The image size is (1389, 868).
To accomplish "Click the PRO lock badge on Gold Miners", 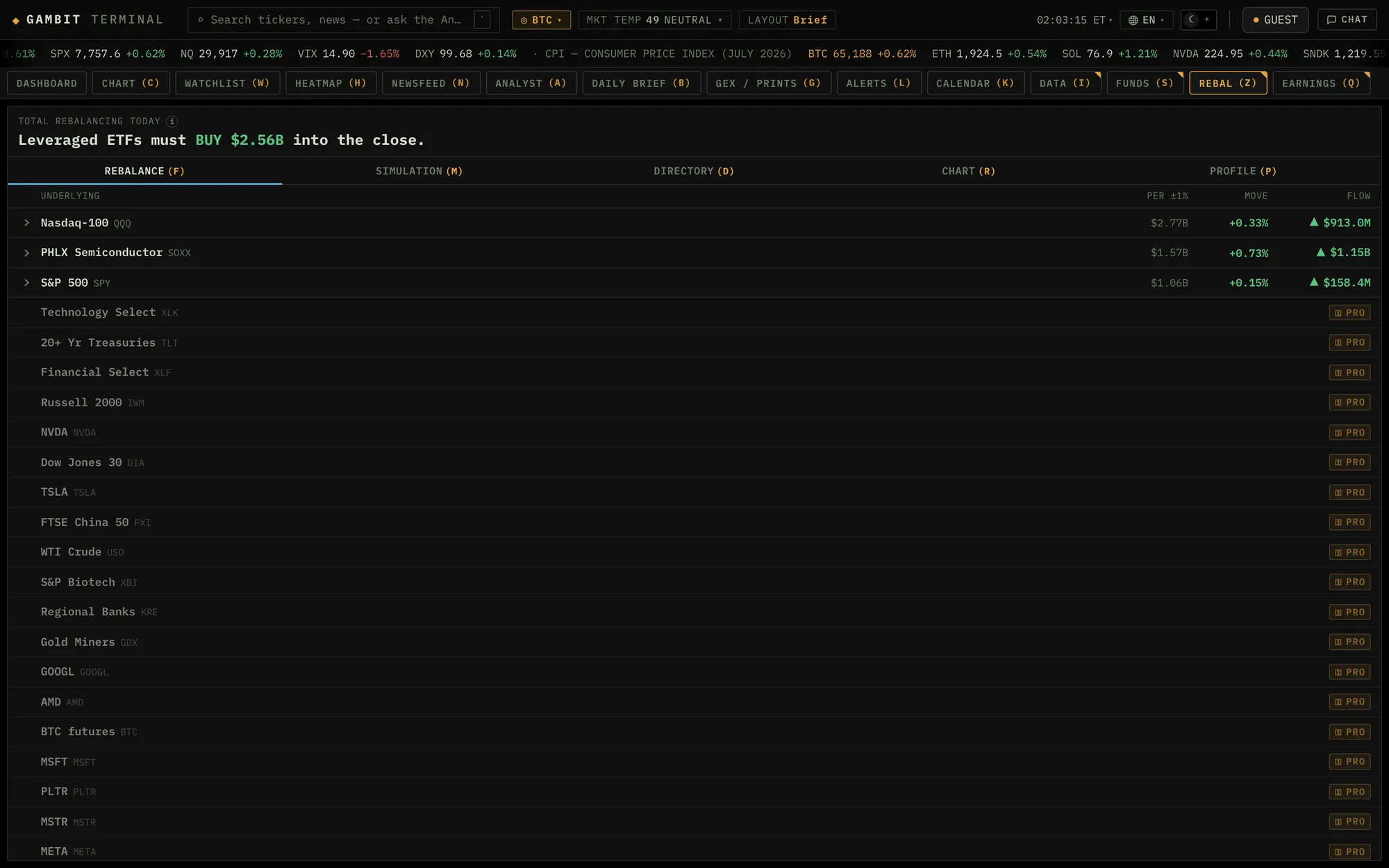I will coord(1349,642).
